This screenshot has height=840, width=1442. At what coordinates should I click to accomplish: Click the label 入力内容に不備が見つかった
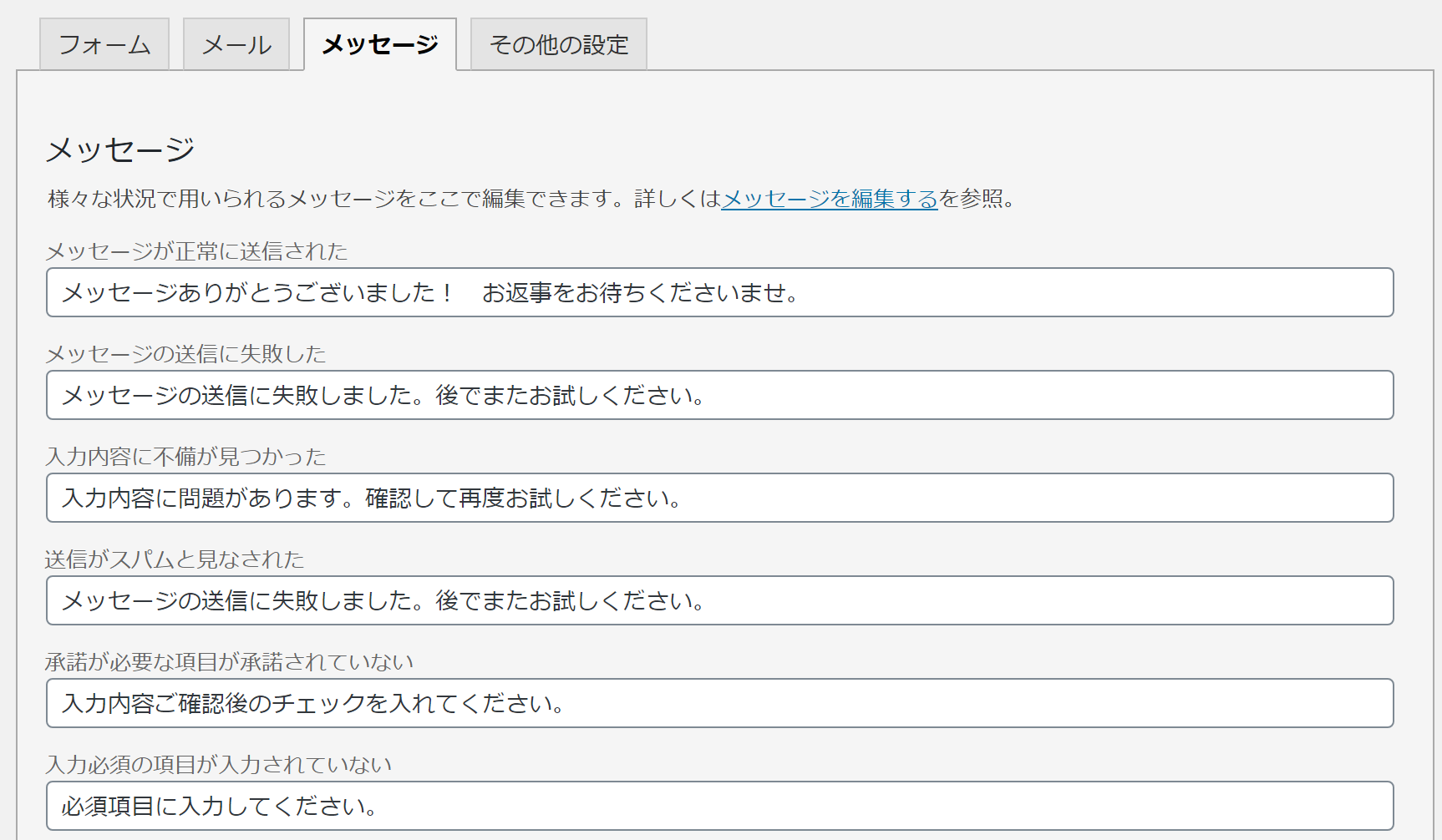pos(185,457)
